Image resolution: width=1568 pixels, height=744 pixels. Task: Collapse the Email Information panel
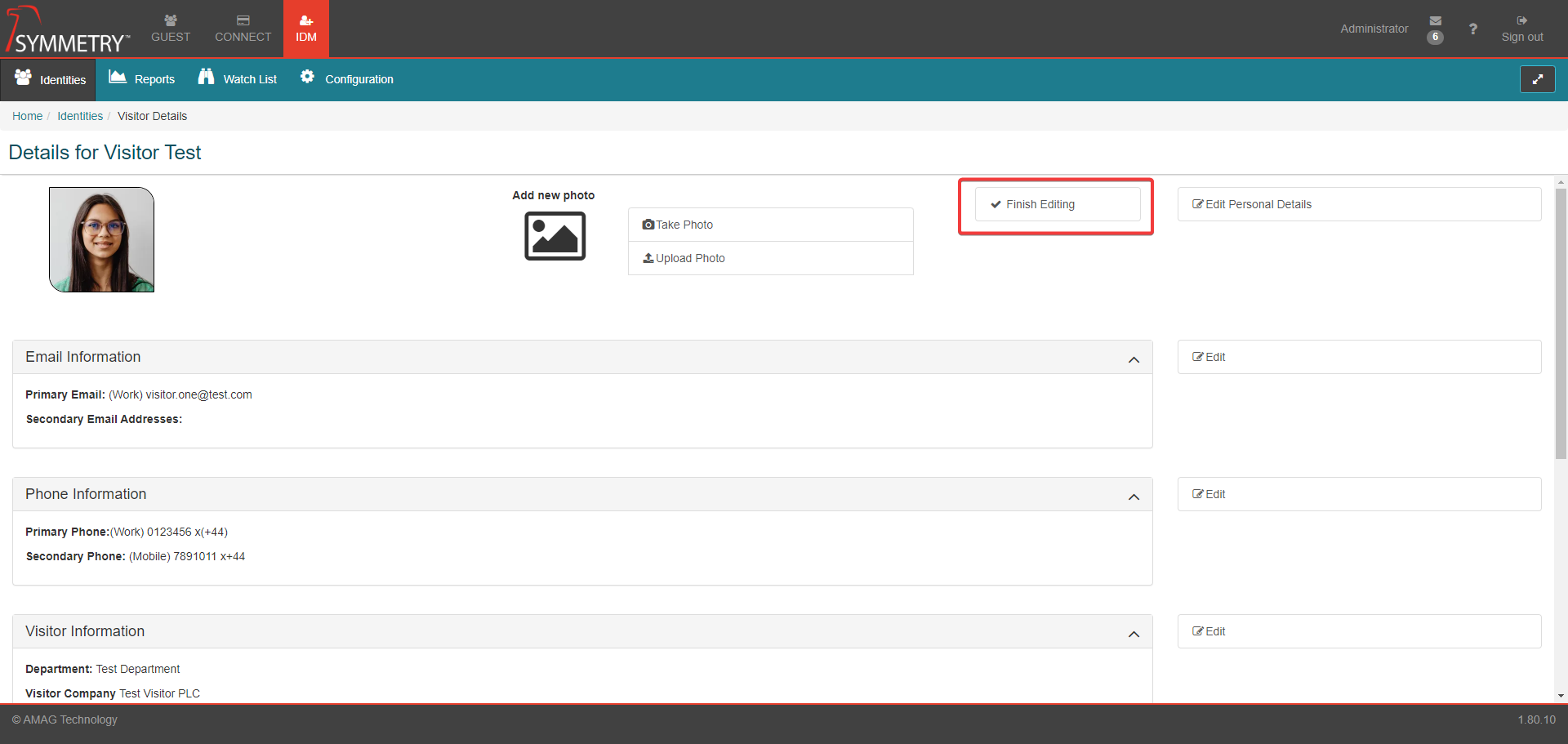[x=1134, y=359]
